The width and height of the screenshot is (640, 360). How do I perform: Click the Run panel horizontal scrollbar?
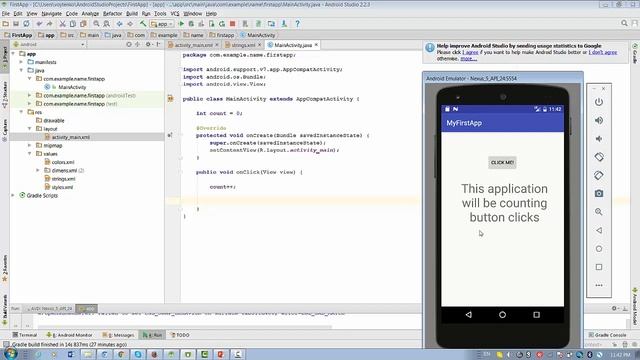pyautogui.click(x=185, y=327)
